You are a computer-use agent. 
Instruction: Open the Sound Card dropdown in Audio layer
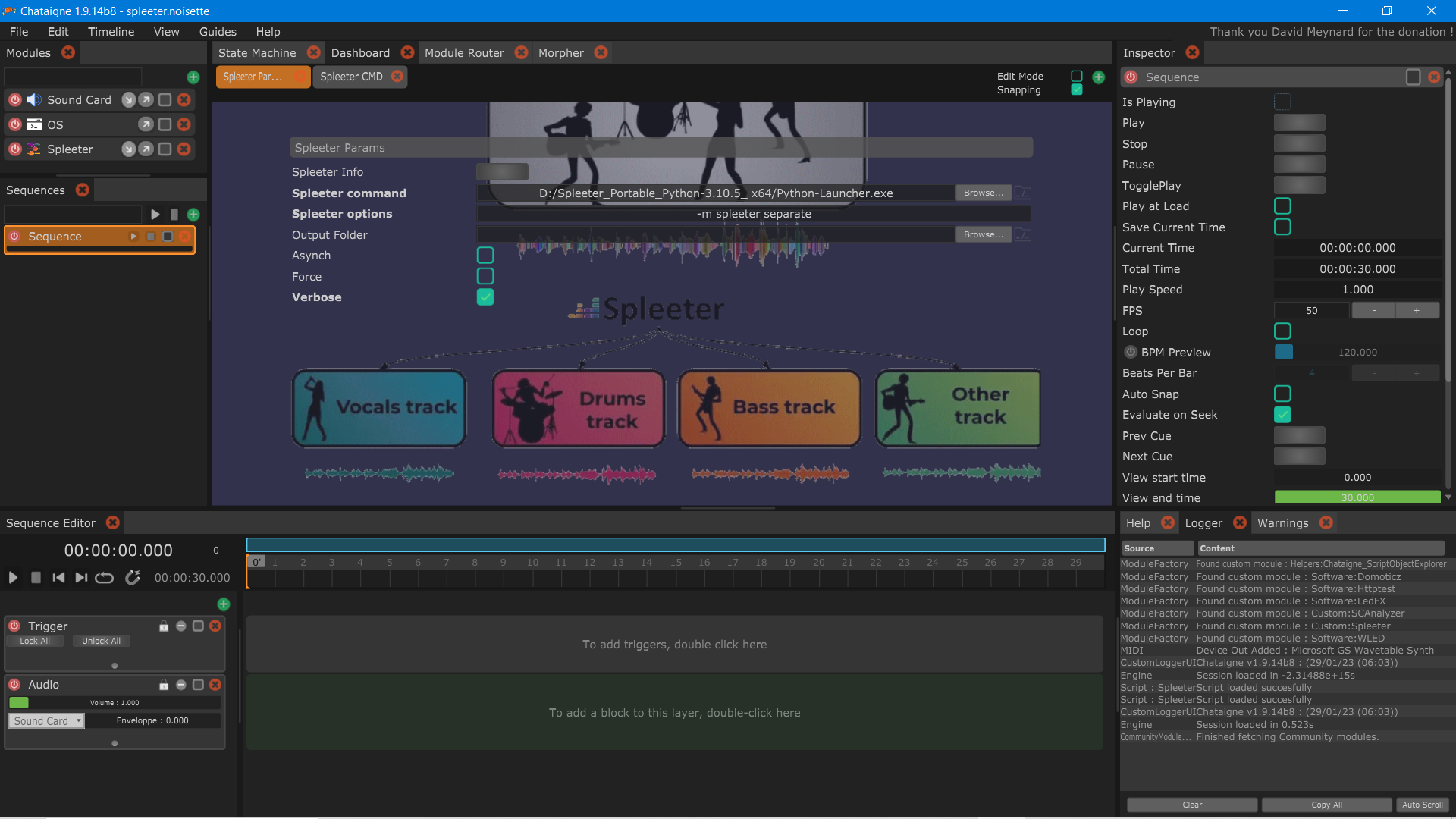point(47,721)
